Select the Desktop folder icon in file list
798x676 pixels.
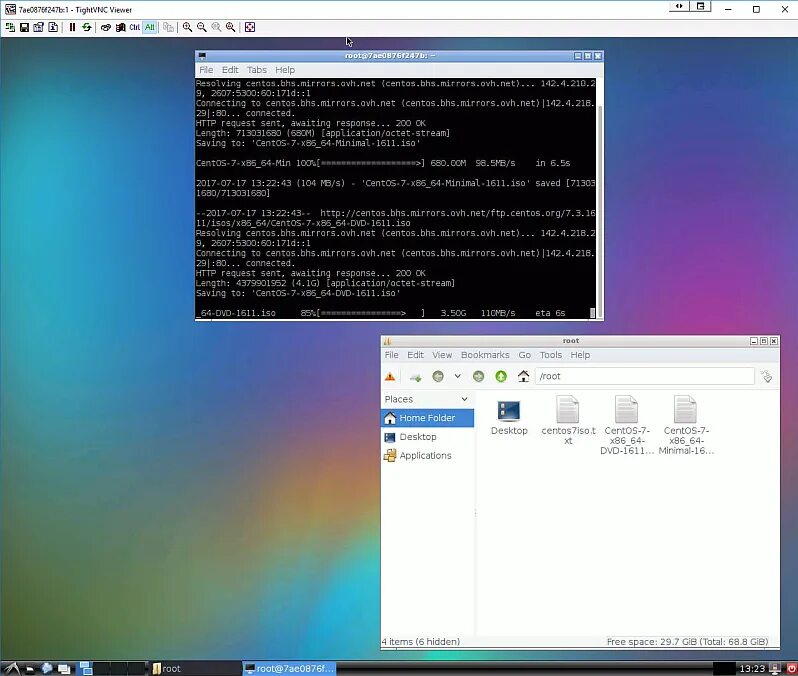click(x=509, y=417)
